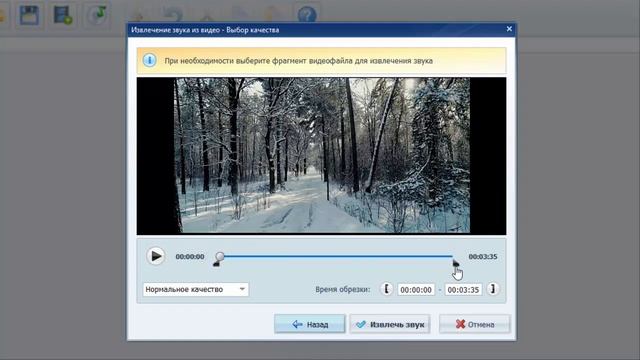640x360 pixels.
Task: Play the video preview
Action: [x=156, y=256]
